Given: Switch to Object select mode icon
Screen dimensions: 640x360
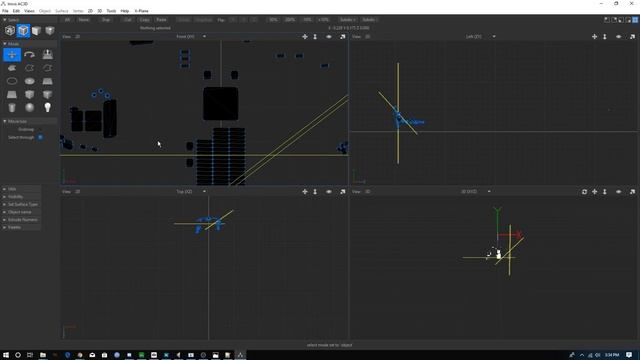Looking at the screenshot, I should click(x=23, y=30).
